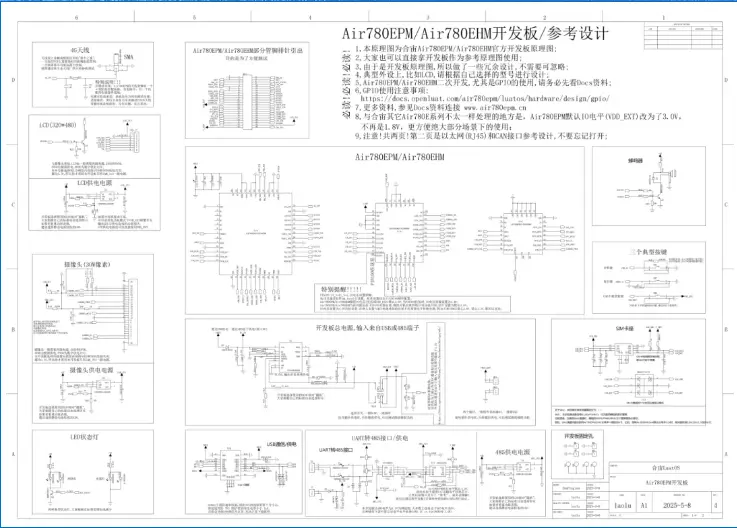Select 'Air780EPM开发板' in the title block
Viewport: 737px width, 528px height.
tap(666, 482)
